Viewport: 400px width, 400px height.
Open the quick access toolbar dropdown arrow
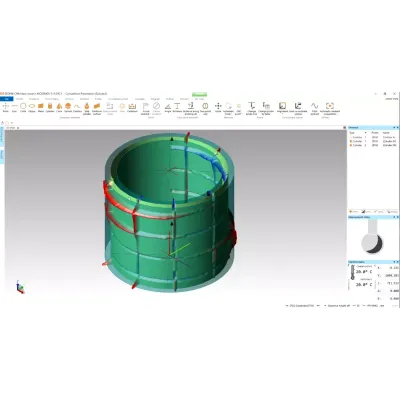[12, 123]
